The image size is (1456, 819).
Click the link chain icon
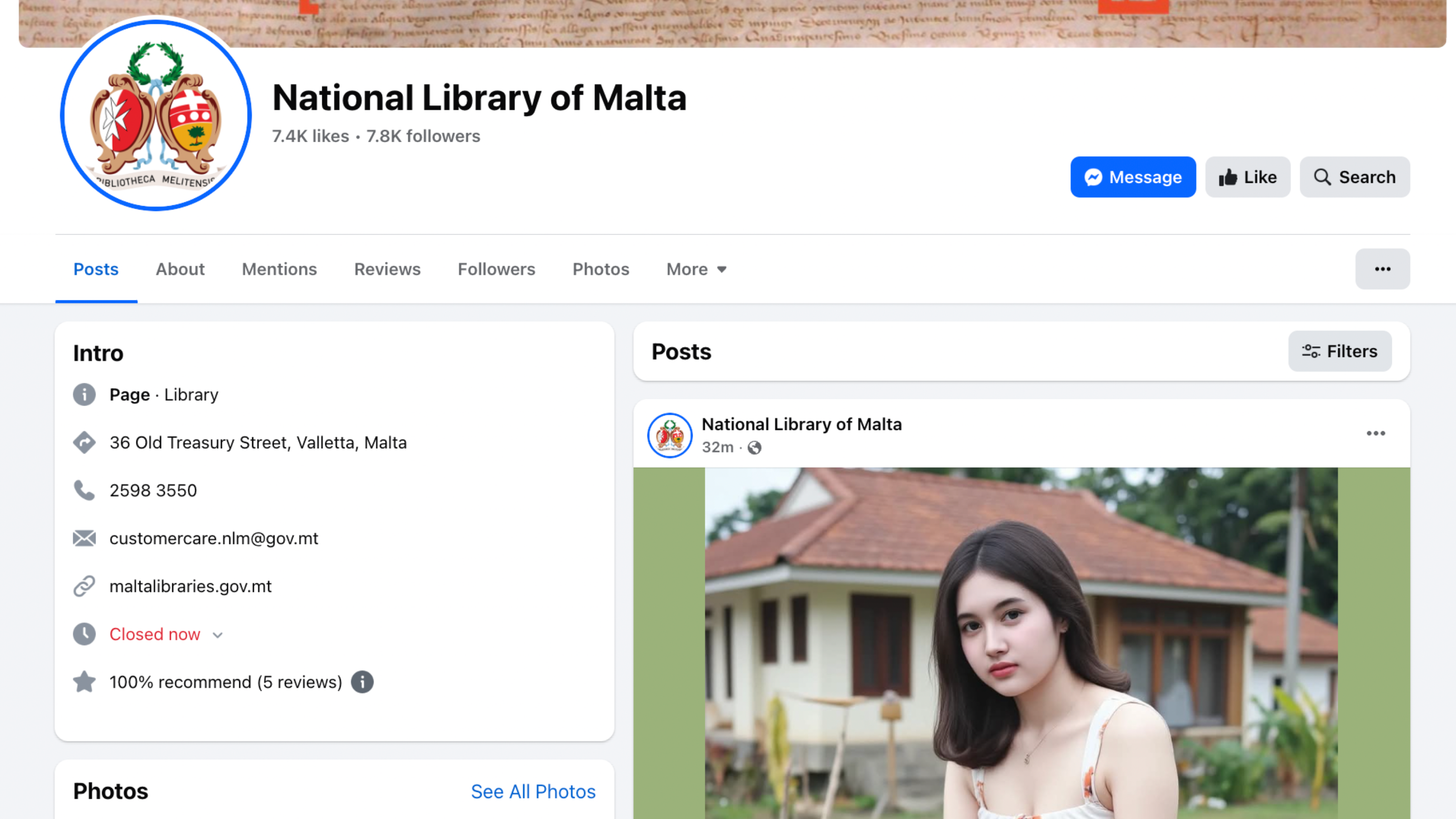pyautogui.click(x=84, y=586)
